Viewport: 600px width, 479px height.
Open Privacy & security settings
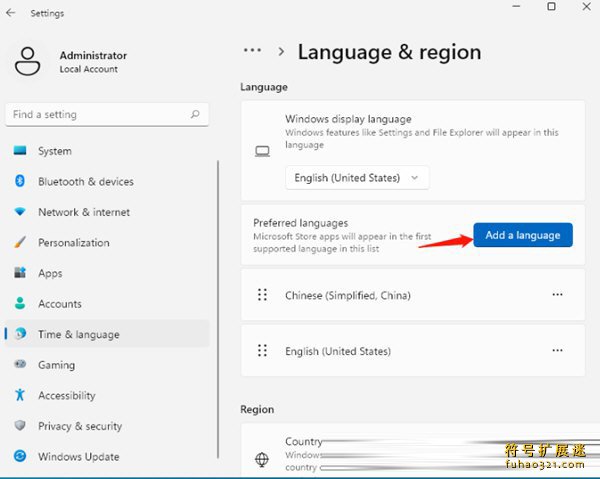[x=79, y=426]
